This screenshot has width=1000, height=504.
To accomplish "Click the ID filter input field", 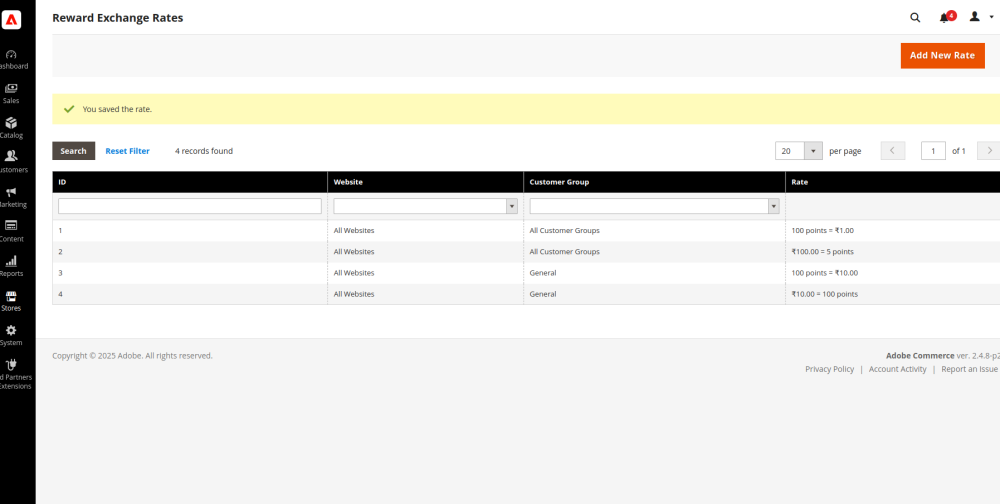I will coord(190,206).
